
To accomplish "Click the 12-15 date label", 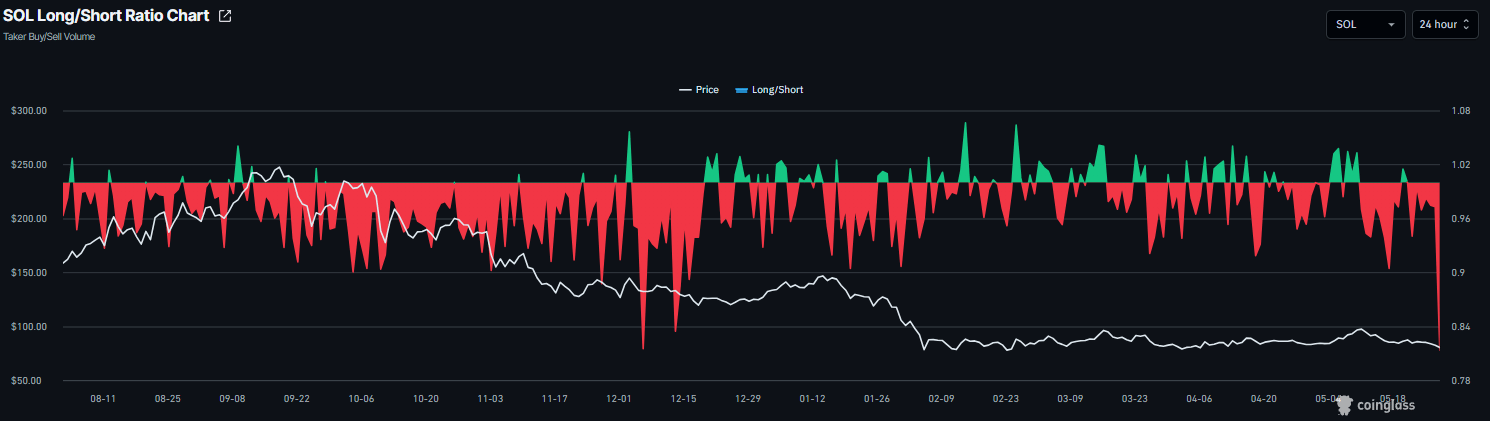I will [x=684, y=398].
